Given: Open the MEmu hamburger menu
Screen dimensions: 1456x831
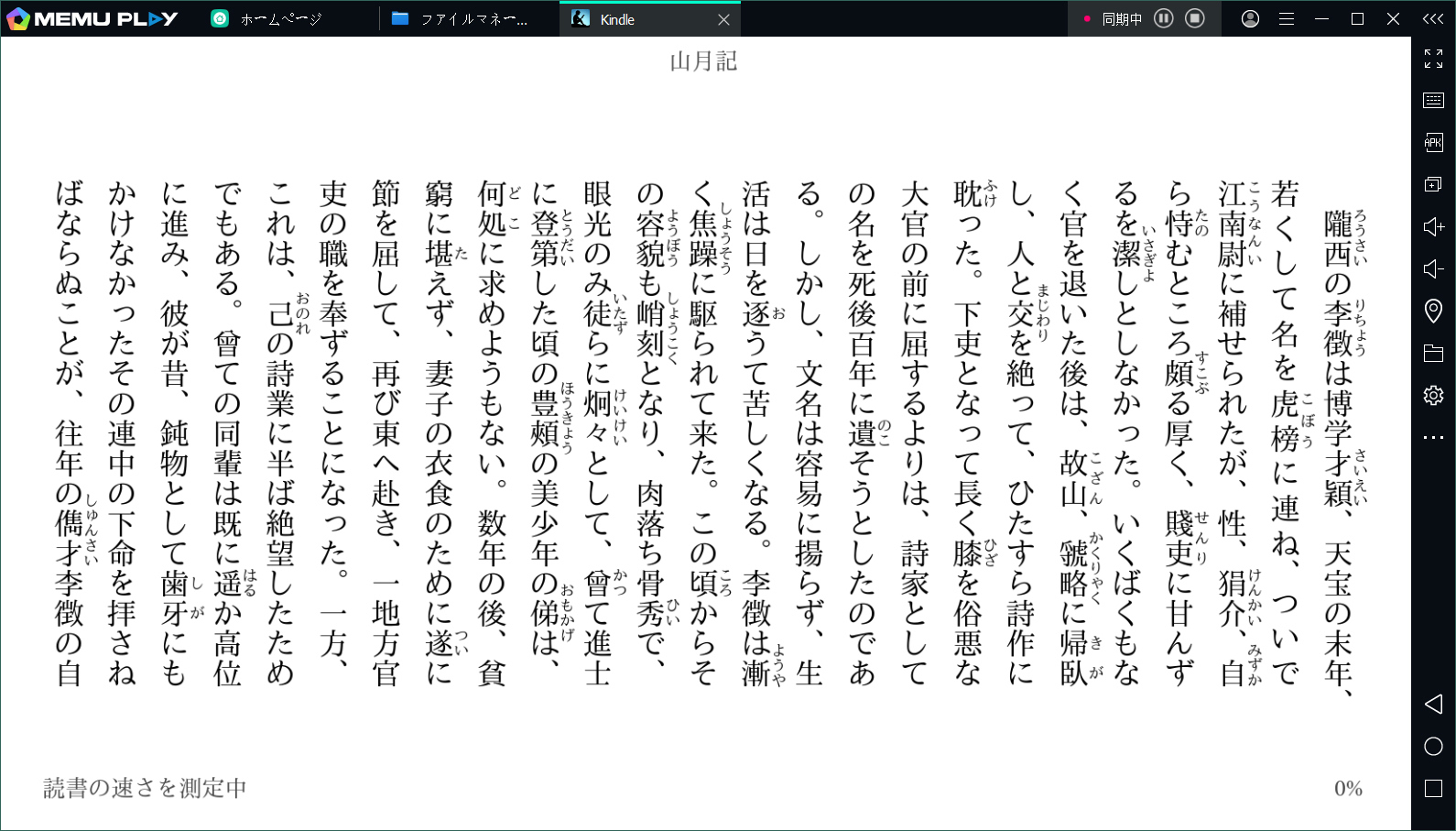Looking at the screenshot, I should pyautogui.click(x=1287, y=18).
